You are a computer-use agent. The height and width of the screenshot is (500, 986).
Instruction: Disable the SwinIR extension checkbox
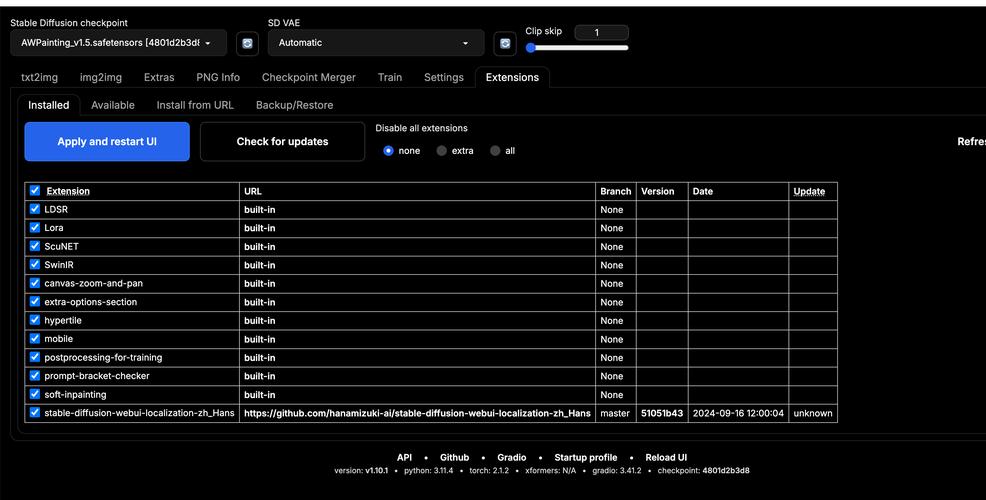(x=35, y=264)
